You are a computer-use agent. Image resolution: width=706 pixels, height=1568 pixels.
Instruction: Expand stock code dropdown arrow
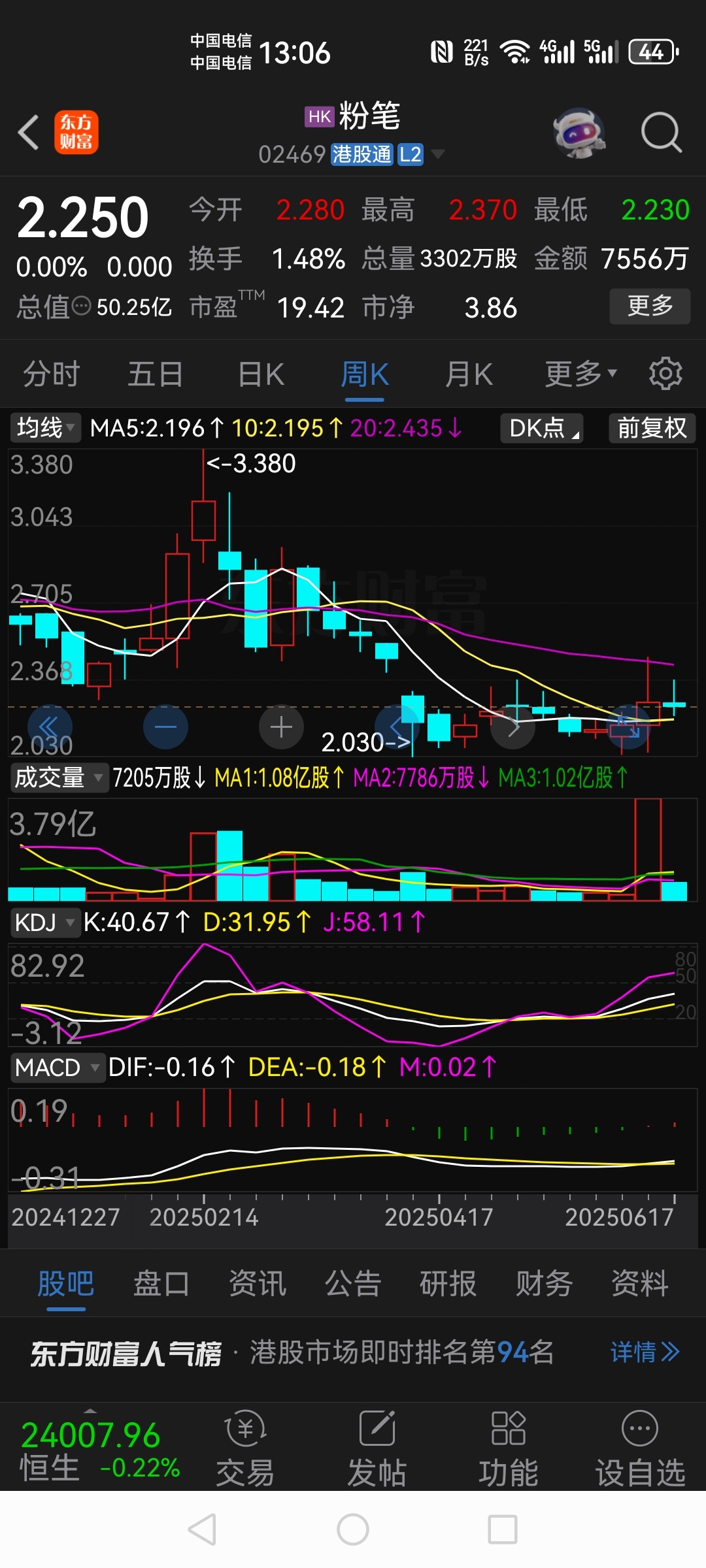tap(438, 154)
